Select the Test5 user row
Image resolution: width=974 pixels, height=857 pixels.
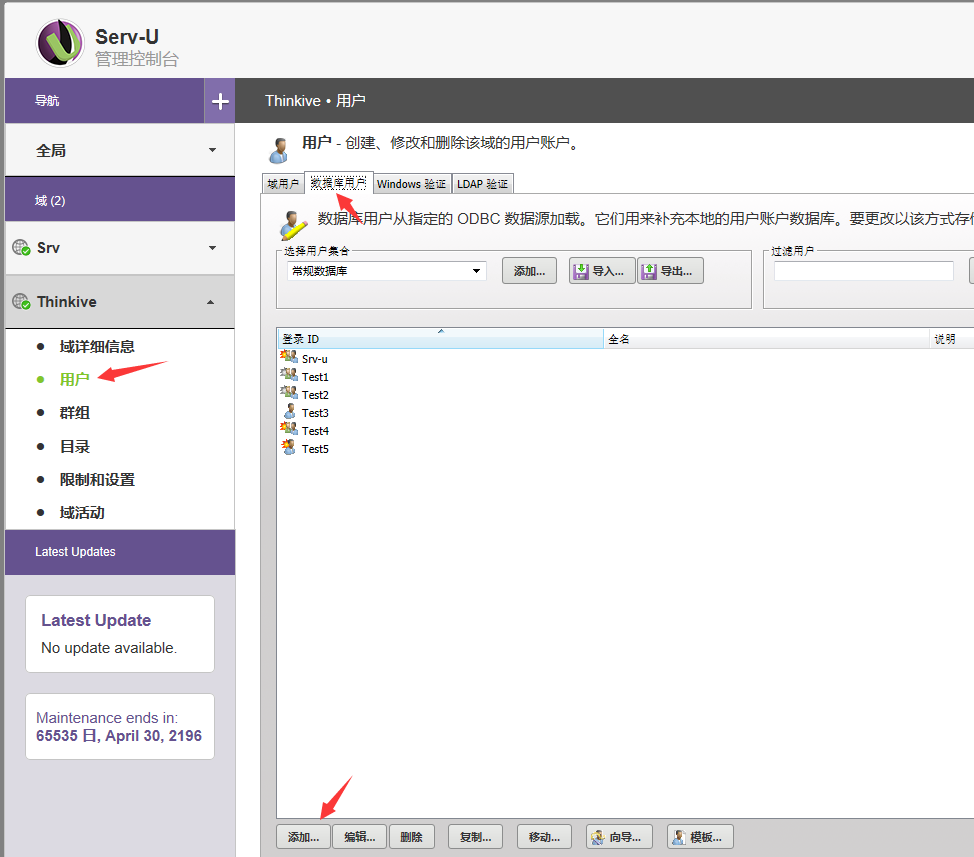(626, 448)
